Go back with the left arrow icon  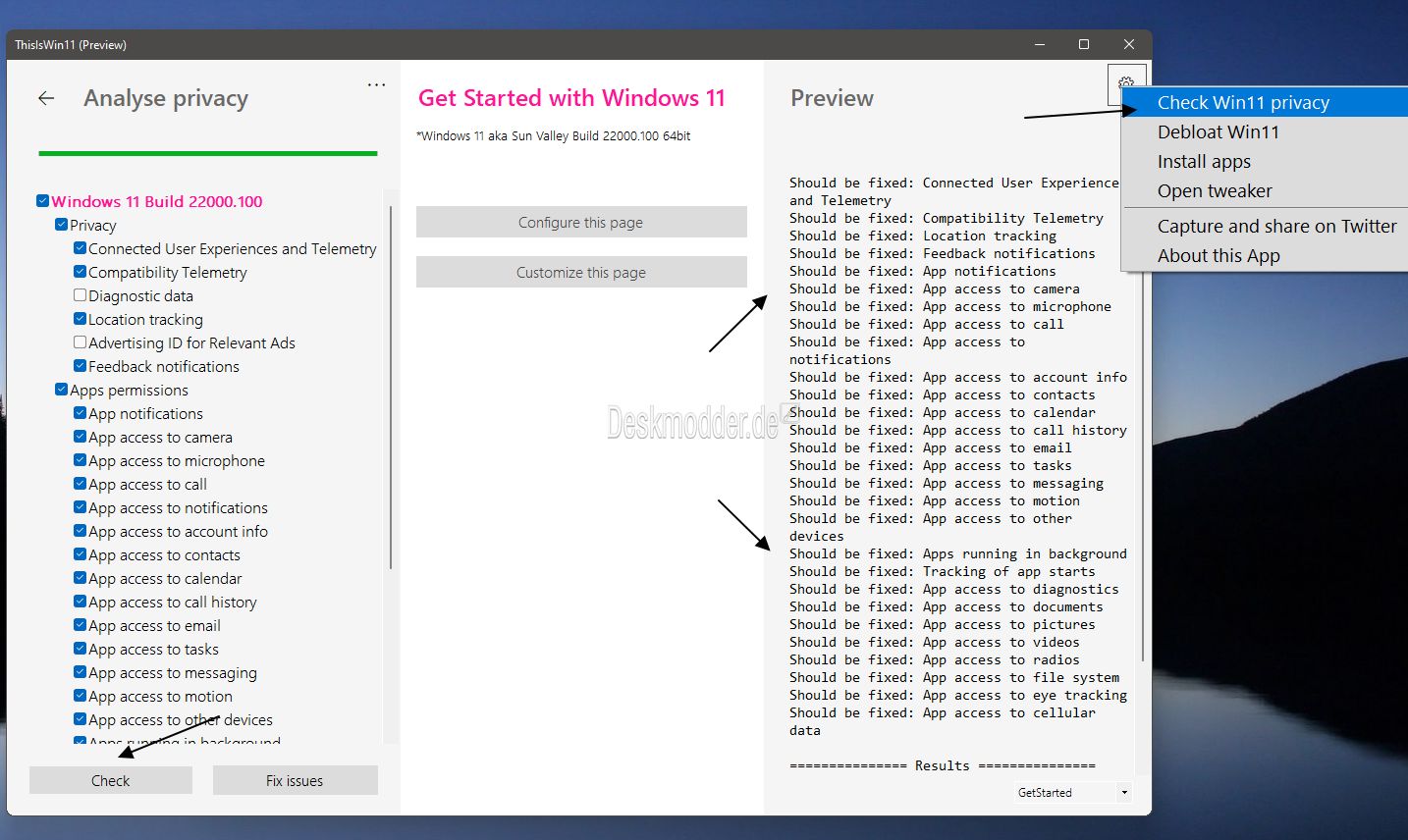pos(46,98)
